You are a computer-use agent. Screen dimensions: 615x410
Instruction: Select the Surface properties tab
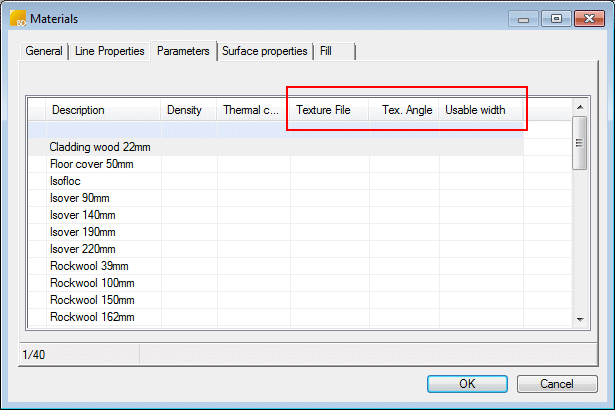click(x=264, y=51)
